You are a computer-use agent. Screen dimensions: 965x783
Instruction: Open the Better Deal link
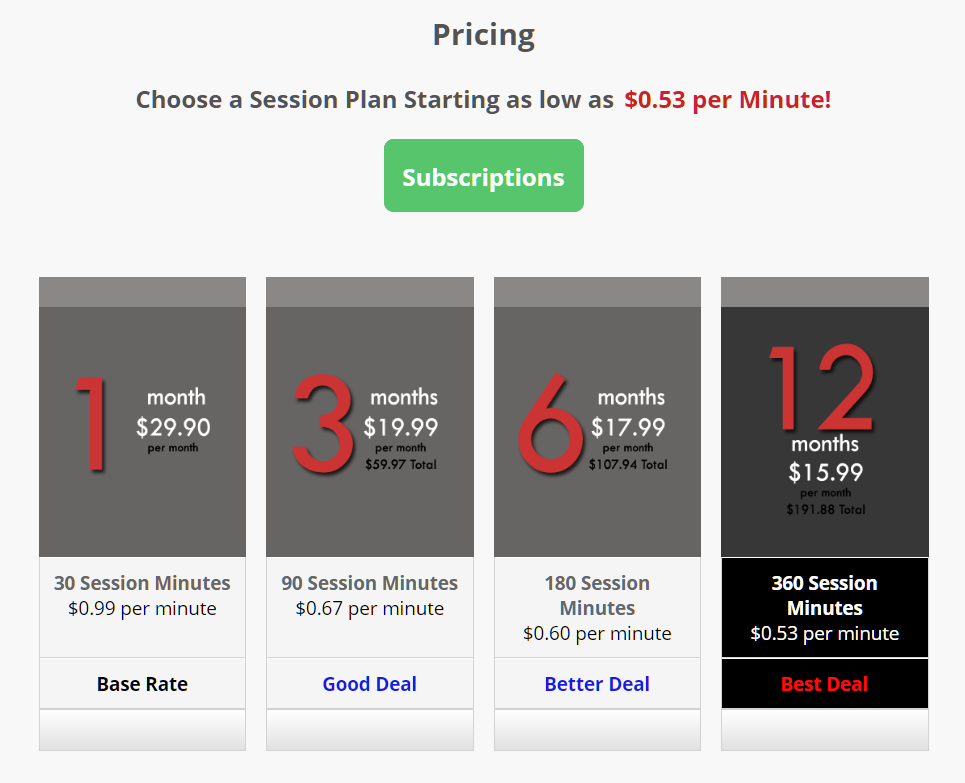[x=598, y=684]
